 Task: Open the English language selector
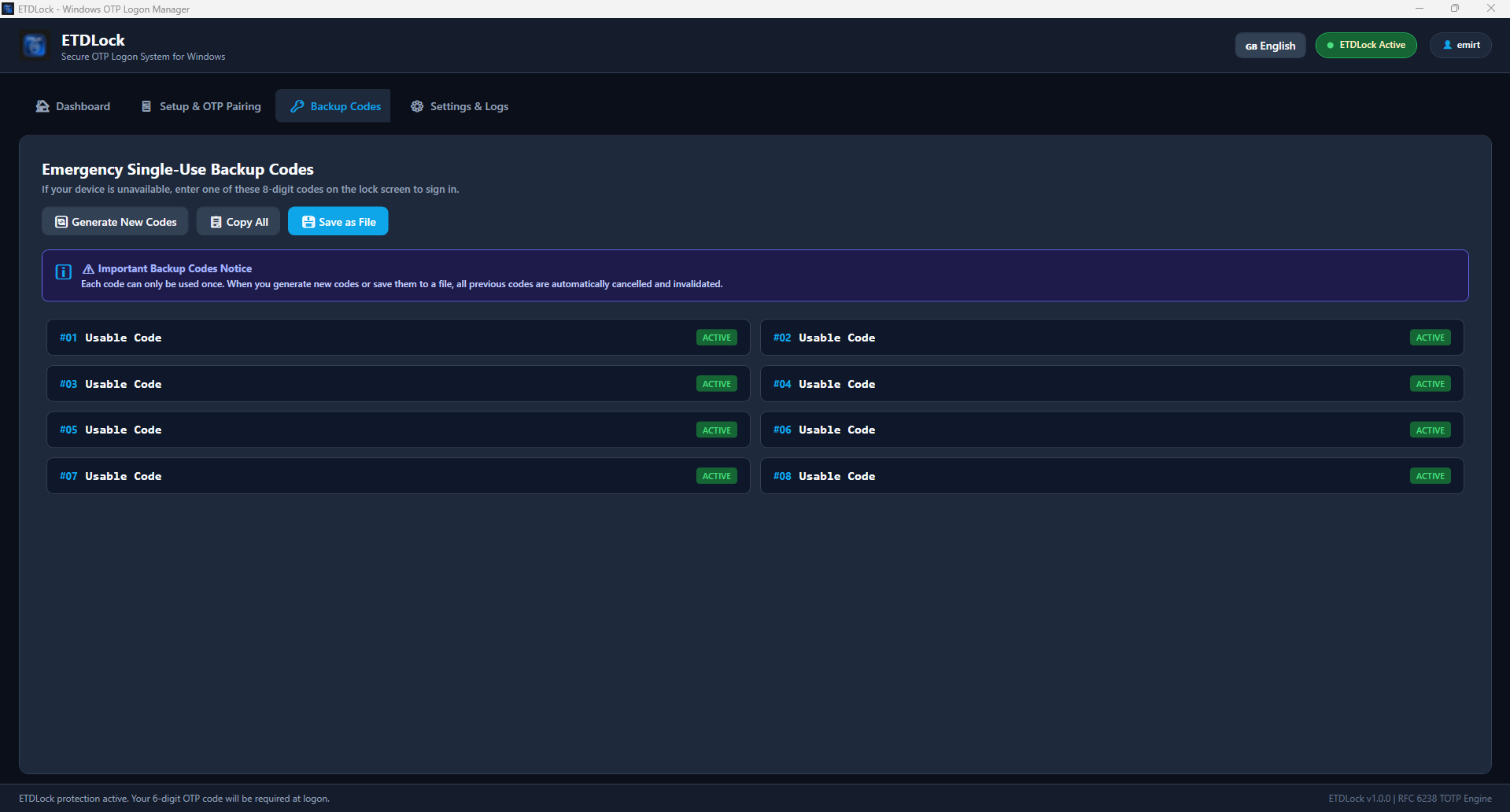click(x=1270, y=46)
